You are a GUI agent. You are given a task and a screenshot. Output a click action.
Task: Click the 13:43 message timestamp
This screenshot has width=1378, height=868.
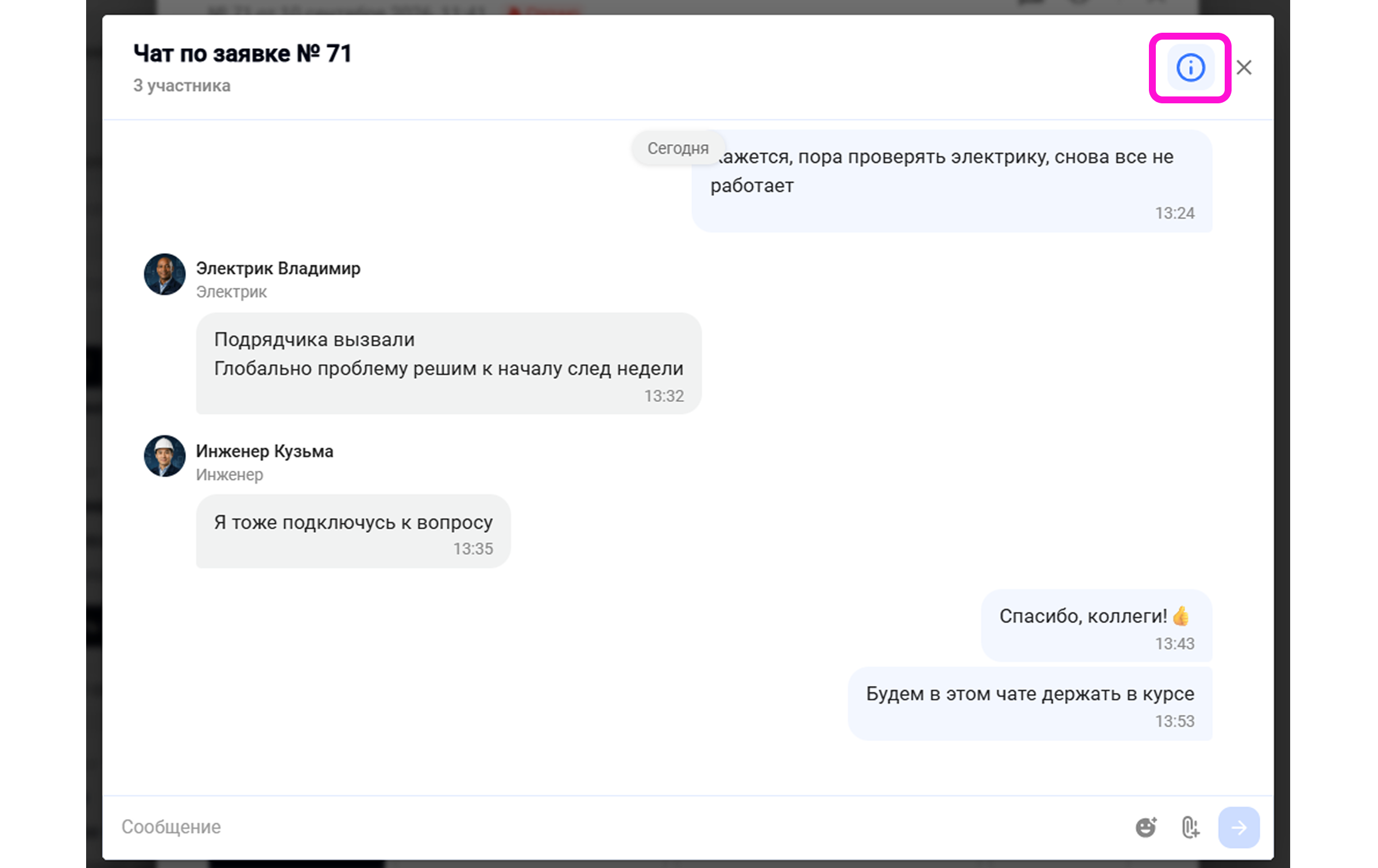click(x=1175, y=644)
